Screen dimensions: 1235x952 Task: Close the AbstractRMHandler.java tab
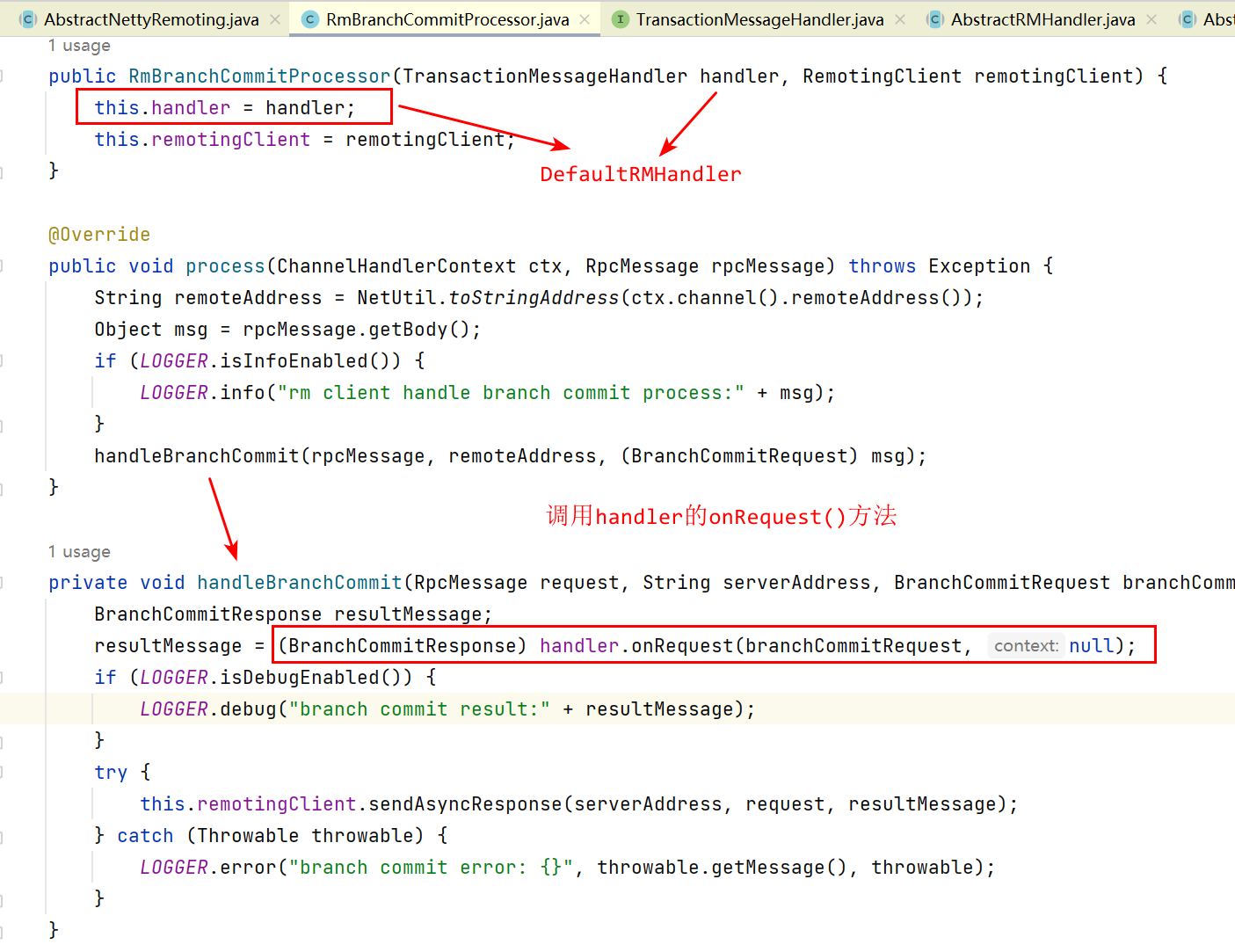[x=1151, y=19]
